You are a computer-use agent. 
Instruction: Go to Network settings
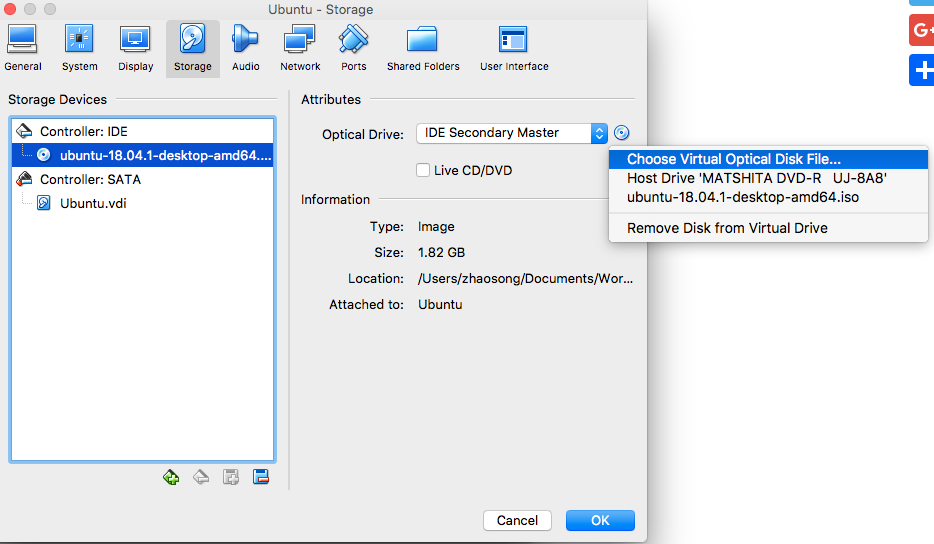(300, 48)
